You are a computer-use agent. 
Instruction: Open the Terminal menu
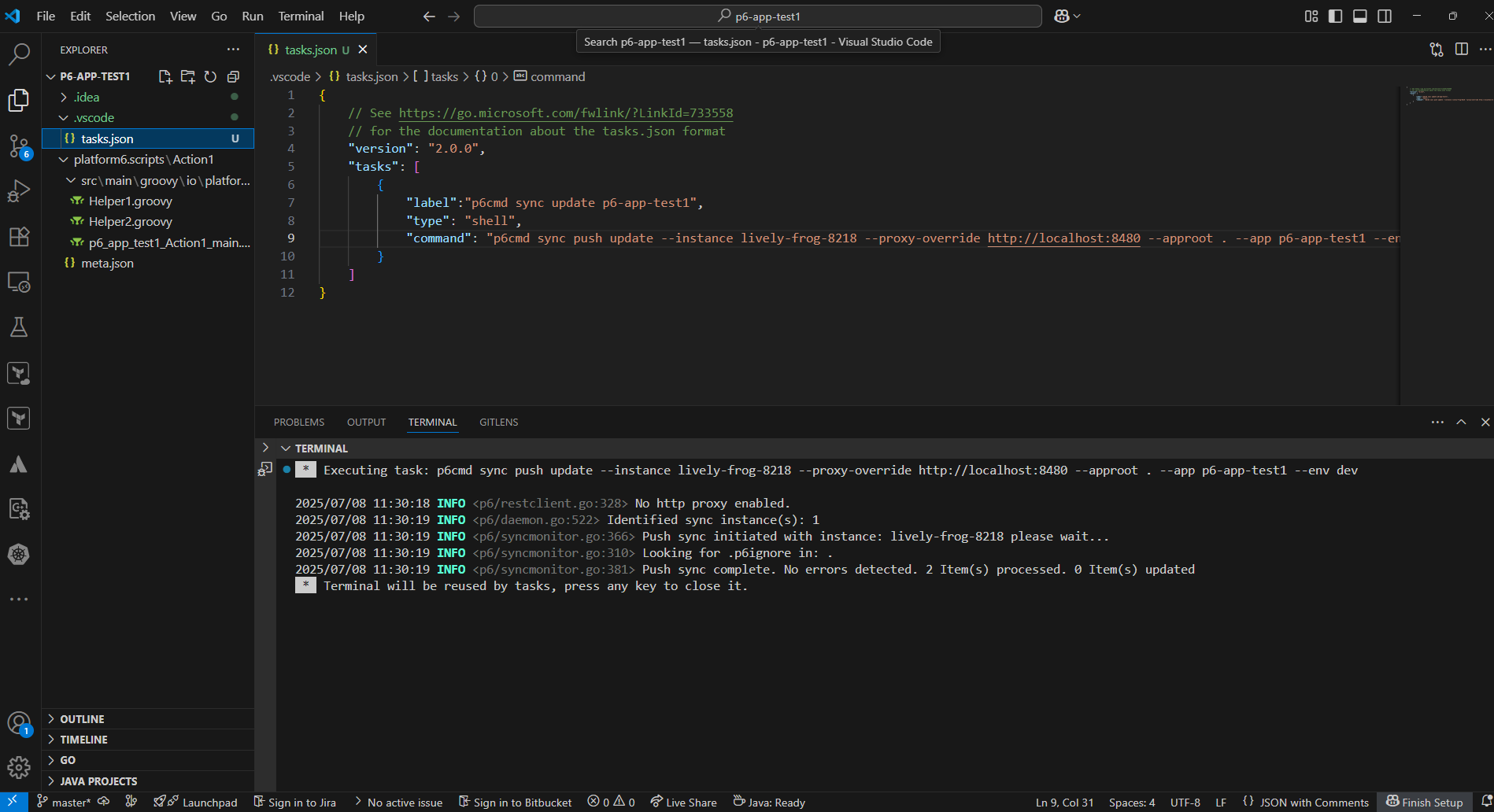tap(300, 16)
